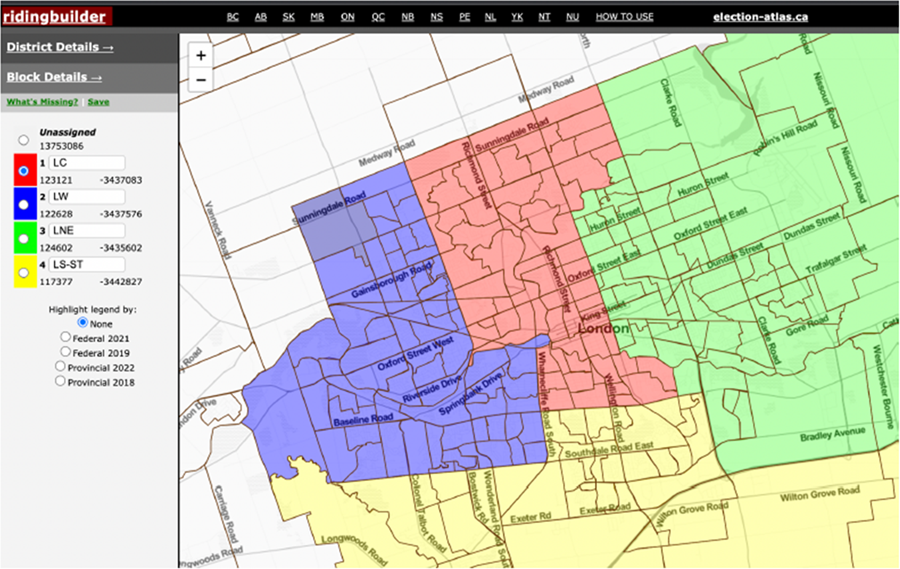Open the NU territory menu item

(x=572, y=17)
